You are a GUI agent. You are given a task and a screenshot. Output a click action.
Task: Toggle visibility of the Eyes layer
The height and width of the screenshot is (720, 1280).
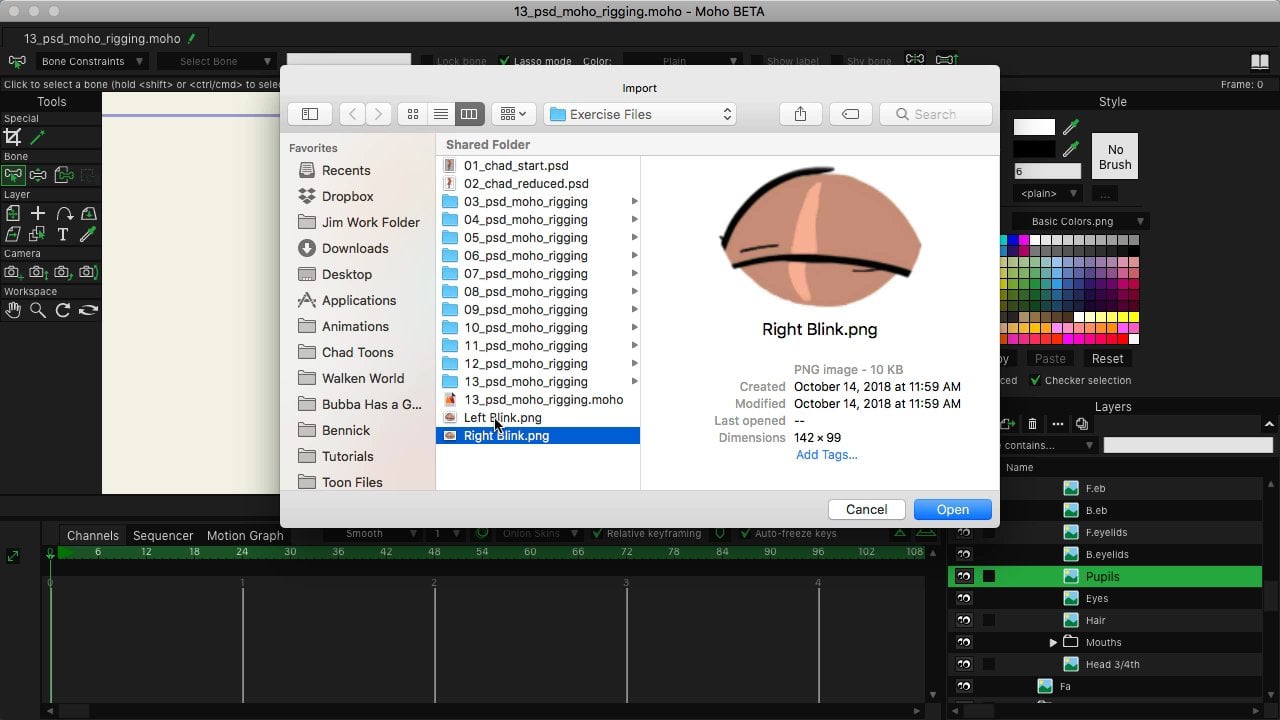(963, 598)
